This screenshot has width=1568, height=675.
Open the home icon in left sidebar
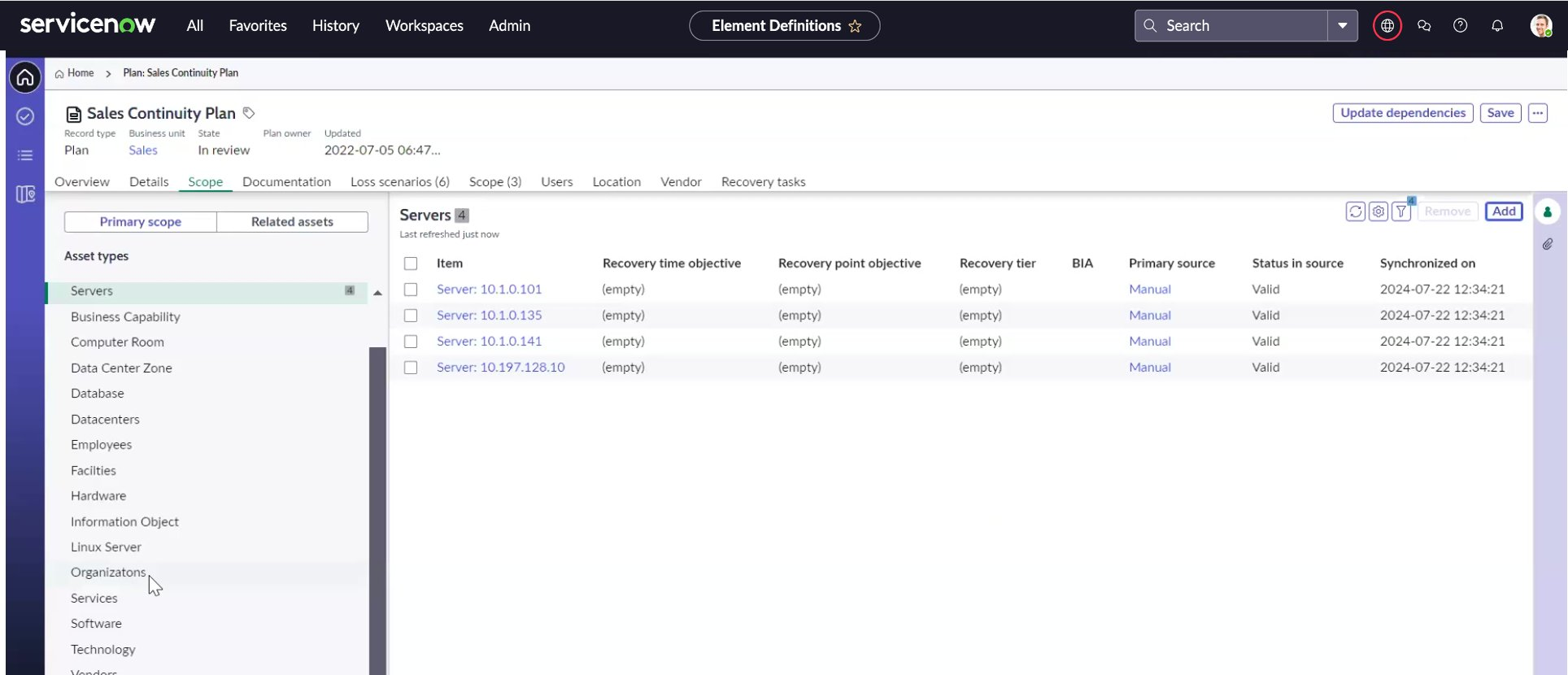25,77
